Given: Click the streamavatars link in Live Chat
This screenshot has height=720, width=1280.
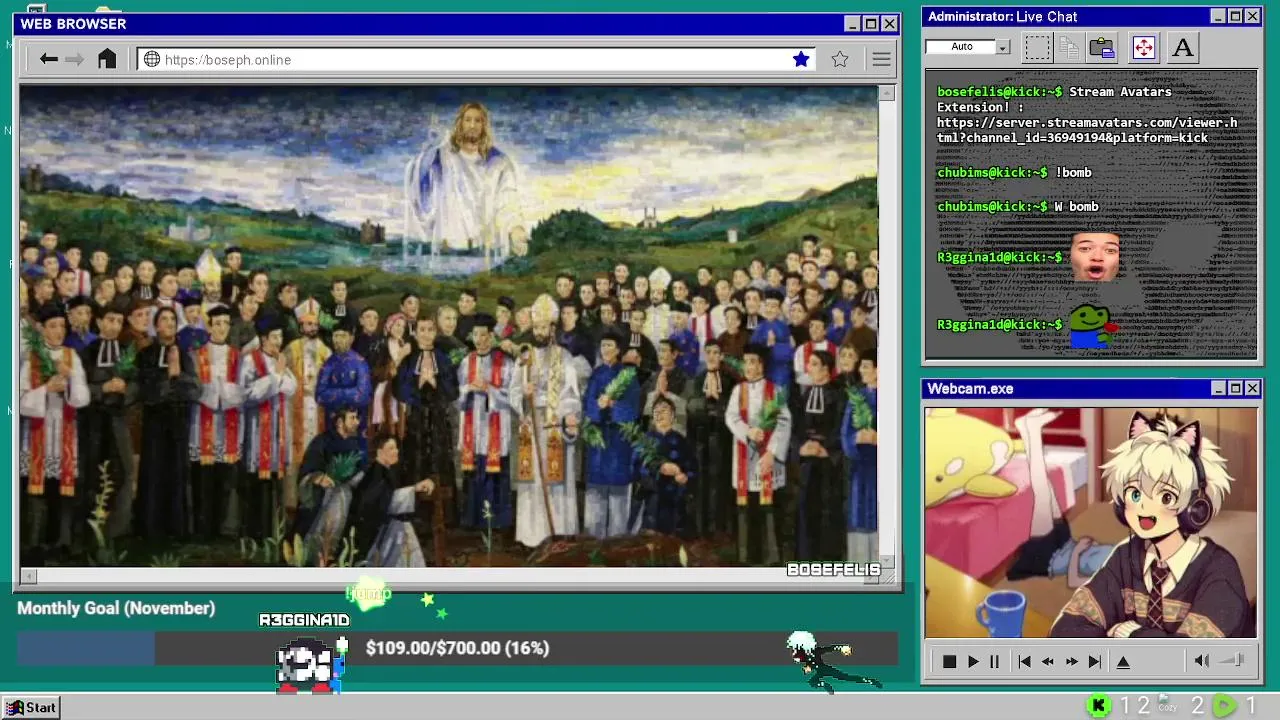Looking at the screenshot, I should (x=1086, y=130).
